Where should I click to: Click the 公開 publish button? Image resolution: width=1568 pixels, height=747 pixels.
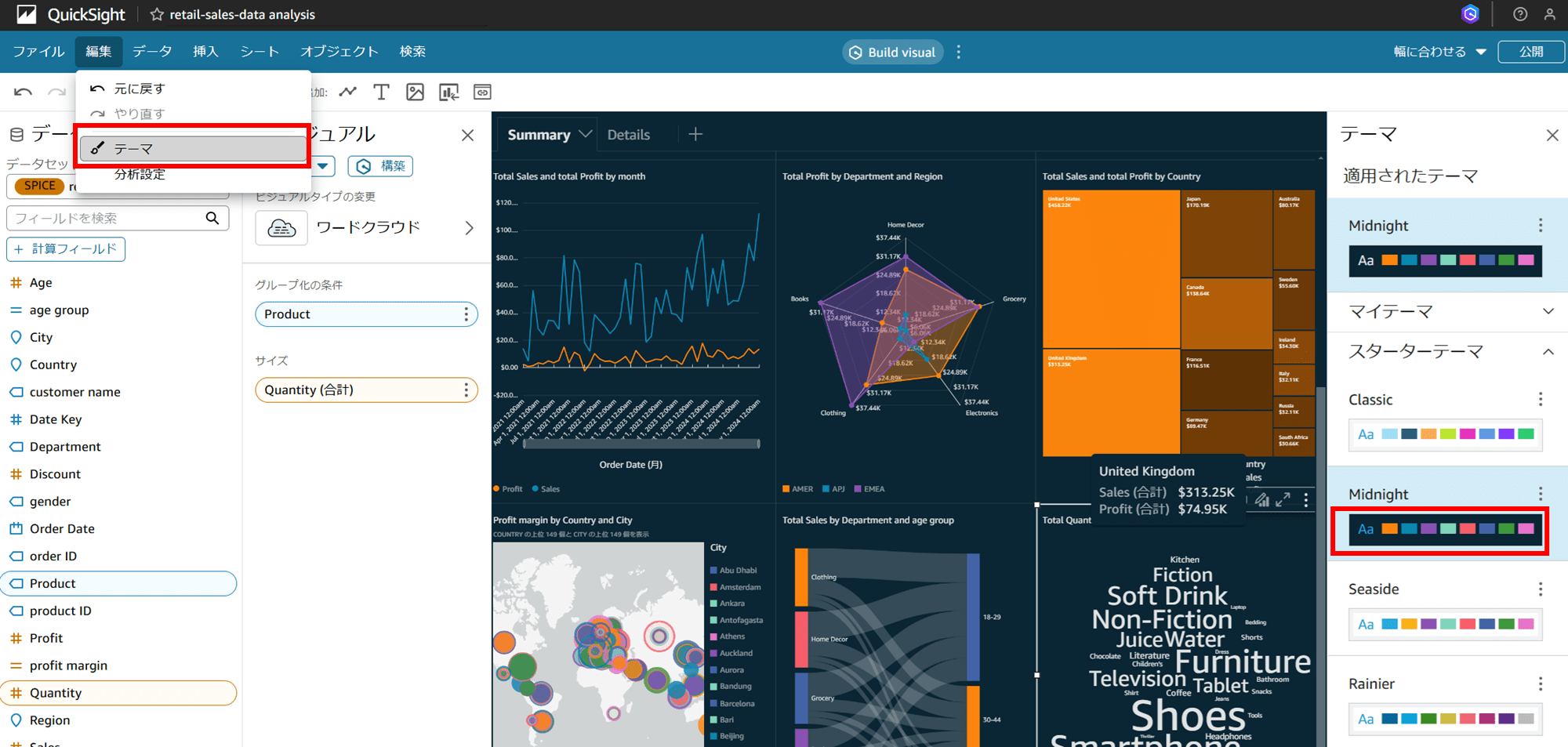click(1531, 52)
